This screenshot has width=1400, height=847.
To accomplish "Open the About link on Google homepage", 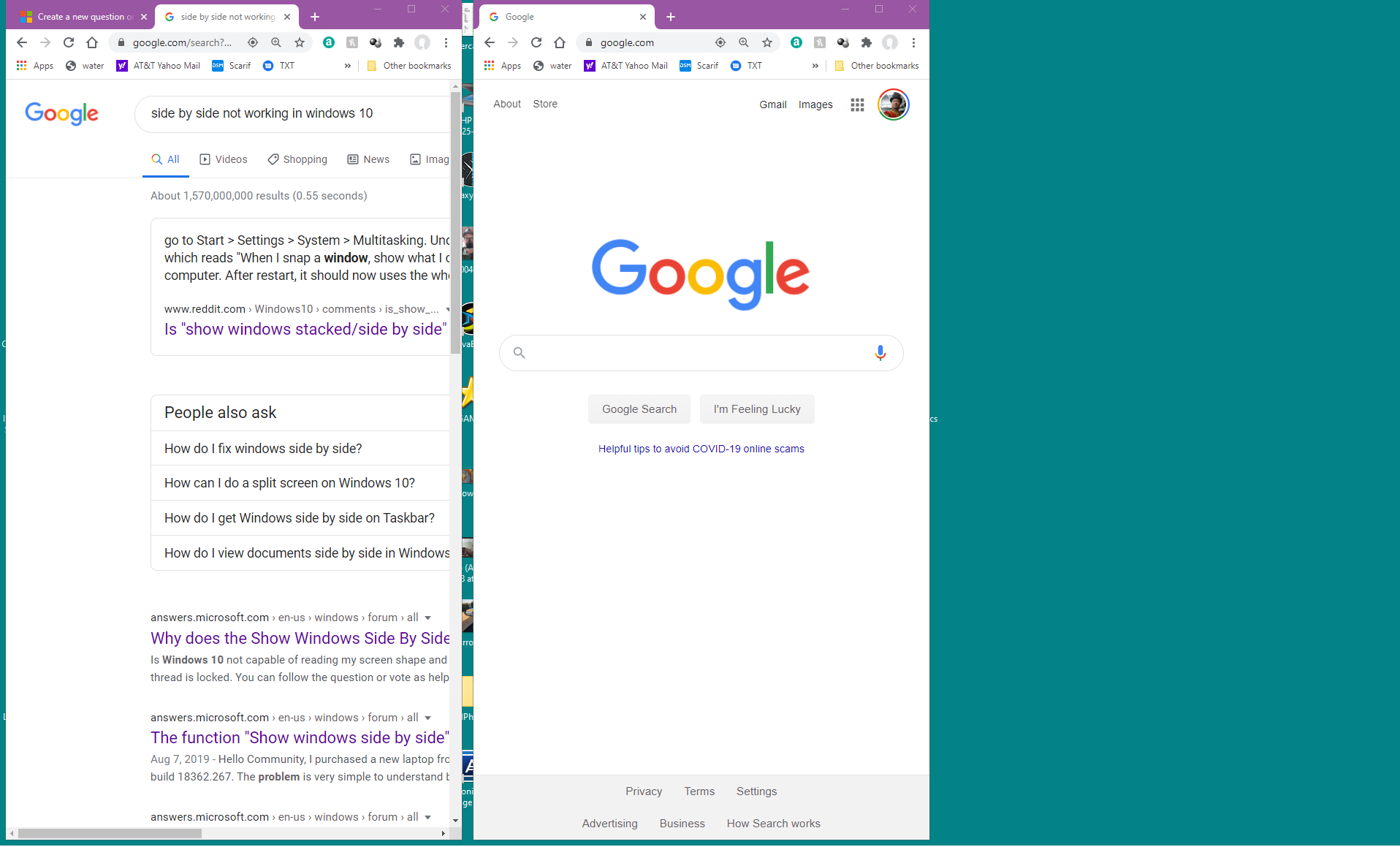I will coord(507,104).
